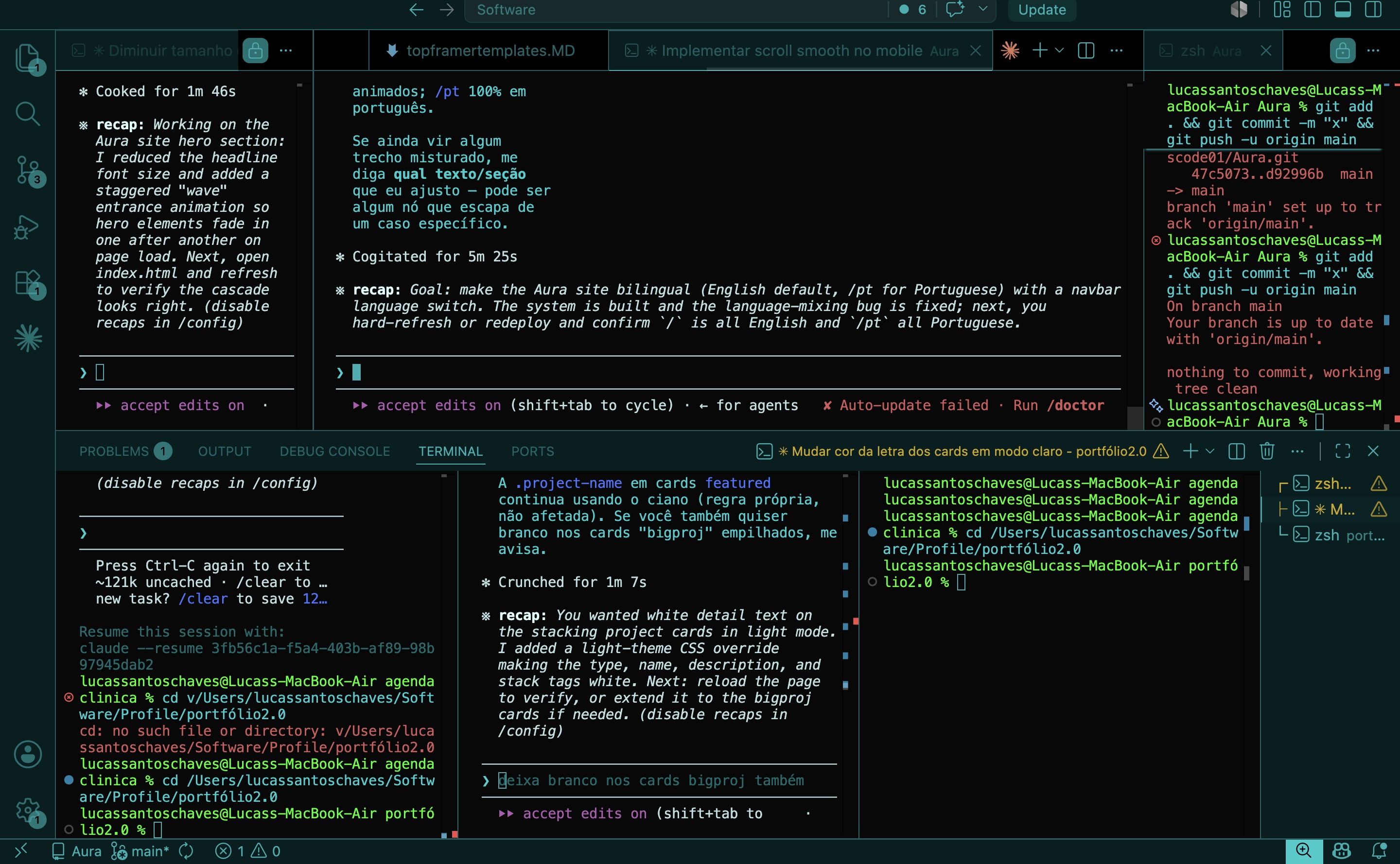Click the Claude prompt input in middle editor
1400x864 pixels.
[x=728, y=373]
